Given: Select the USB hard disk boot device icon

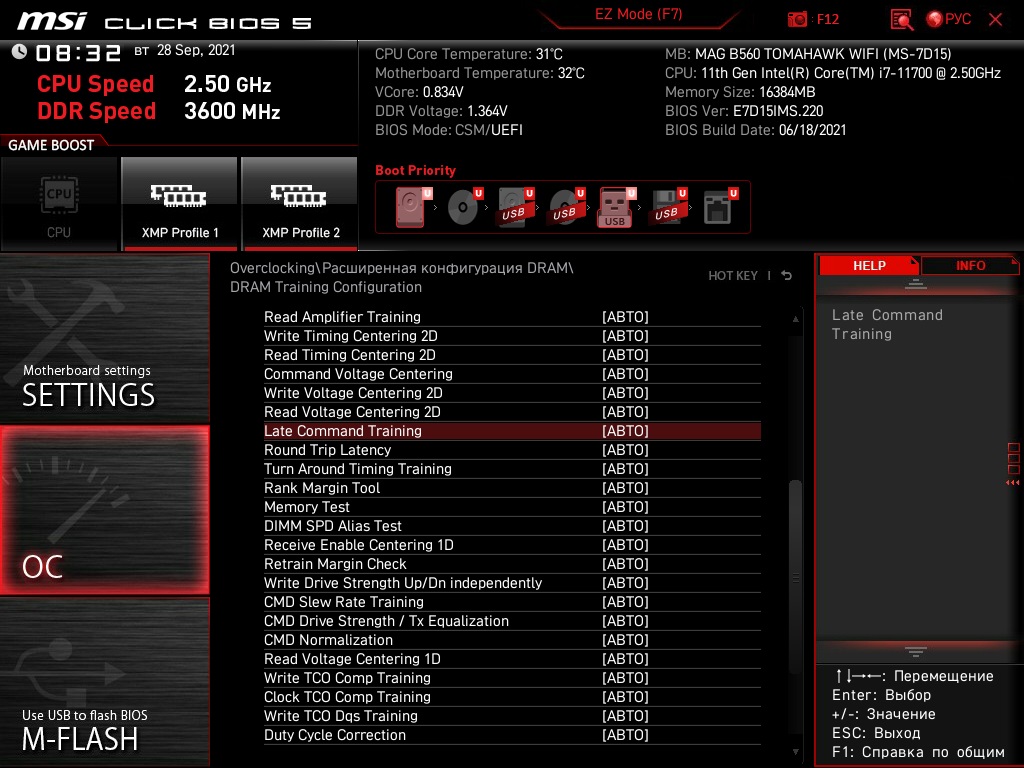Looking at the screenshot, I should (x=515, y=207).
